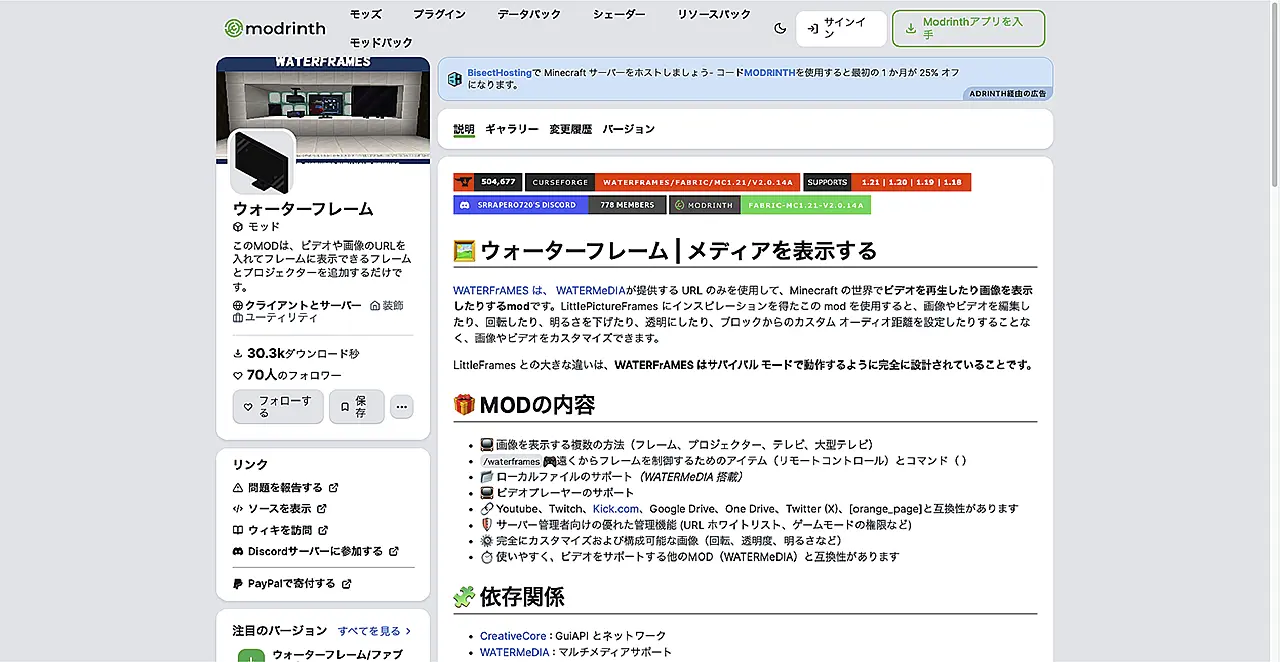The height and width of the screenshot is (662, 1280).
Task: Open the Discord 778 members badge
Action: click(559, 205)
